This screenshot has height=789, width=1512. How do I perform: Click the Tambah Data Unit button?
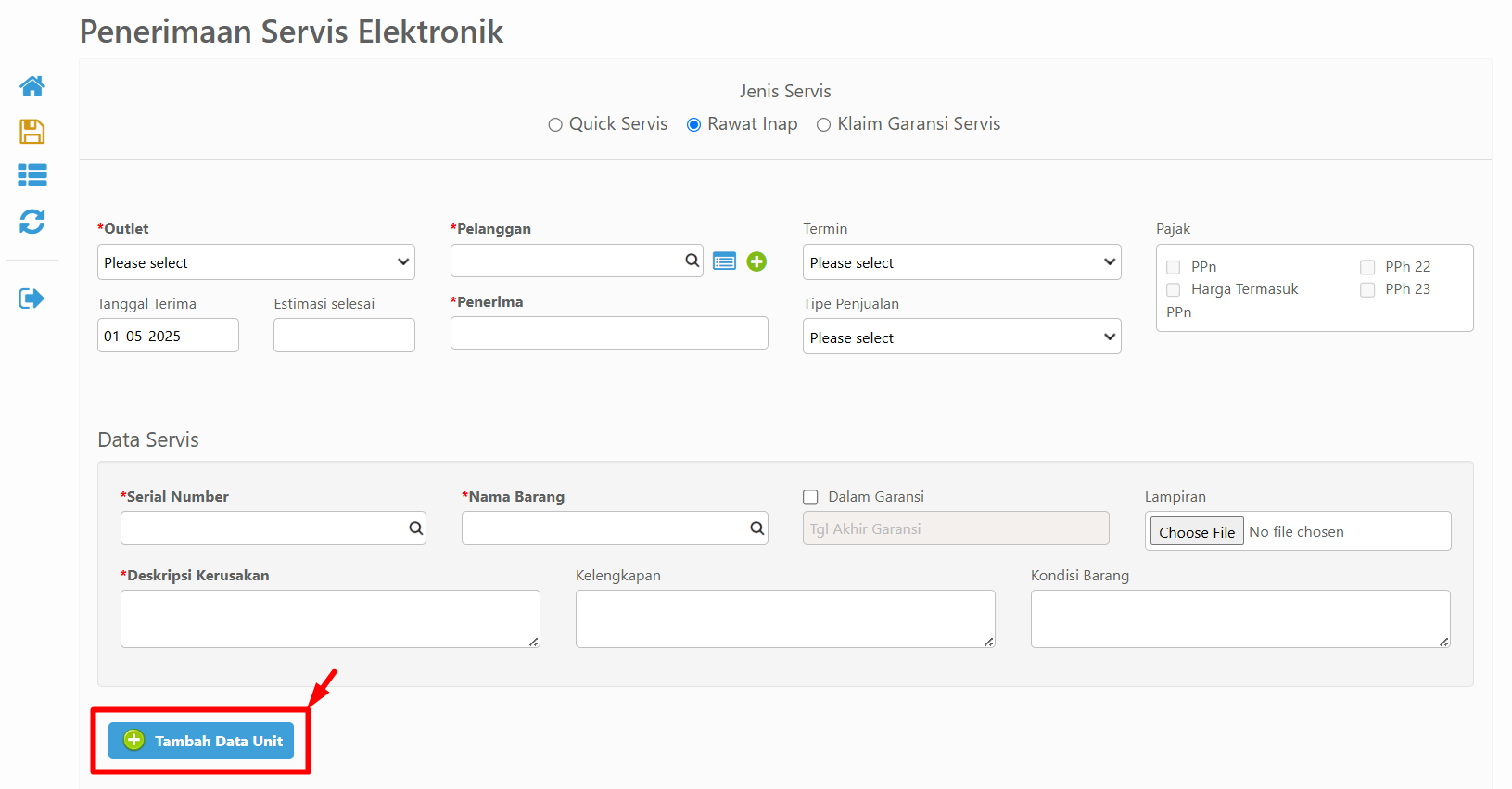click(201, 741)
